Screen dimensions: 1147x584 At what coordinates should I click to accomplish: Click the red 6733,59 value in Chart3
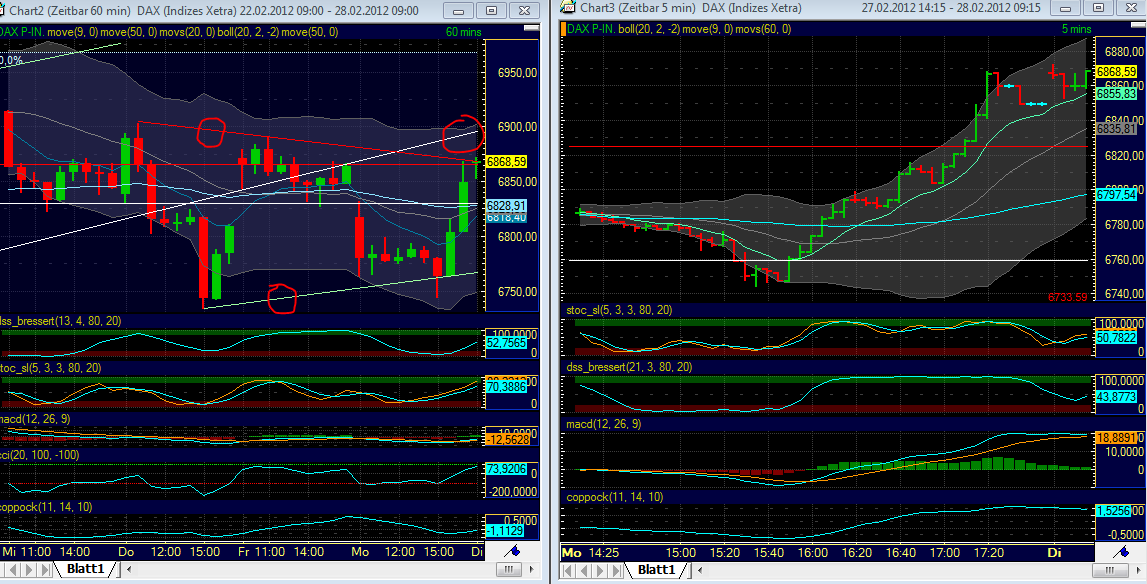[x=1068, y=297]
